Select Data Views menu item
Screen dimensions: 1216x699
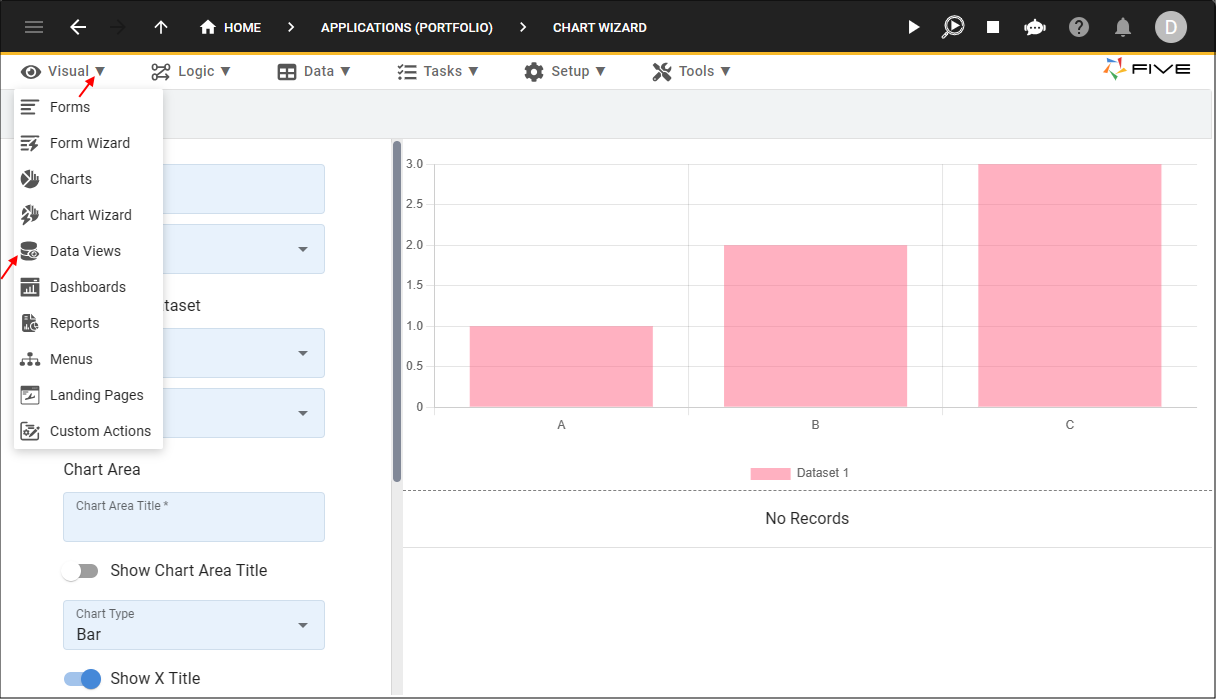[88, 251]
